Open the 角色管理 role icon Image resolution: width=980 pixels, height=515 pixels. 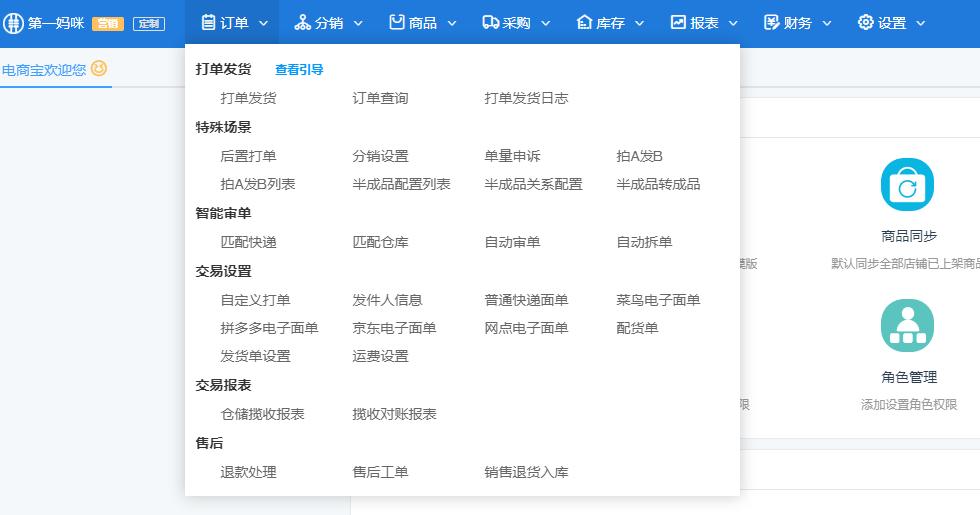908,326
